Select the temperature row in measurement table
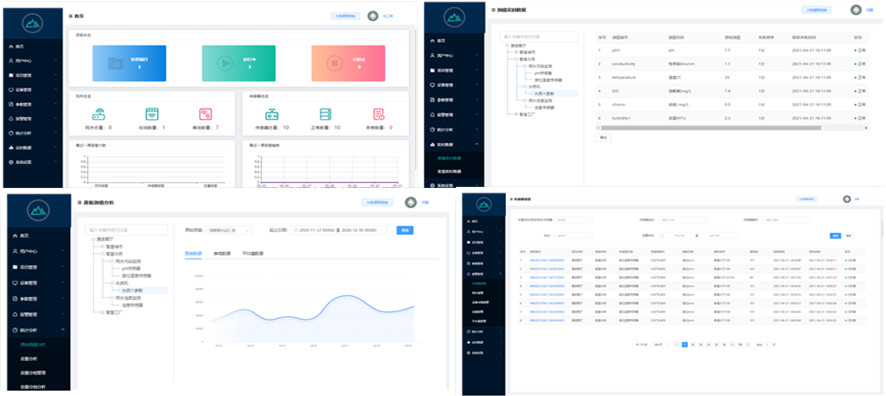 click(x=732, y=77)
